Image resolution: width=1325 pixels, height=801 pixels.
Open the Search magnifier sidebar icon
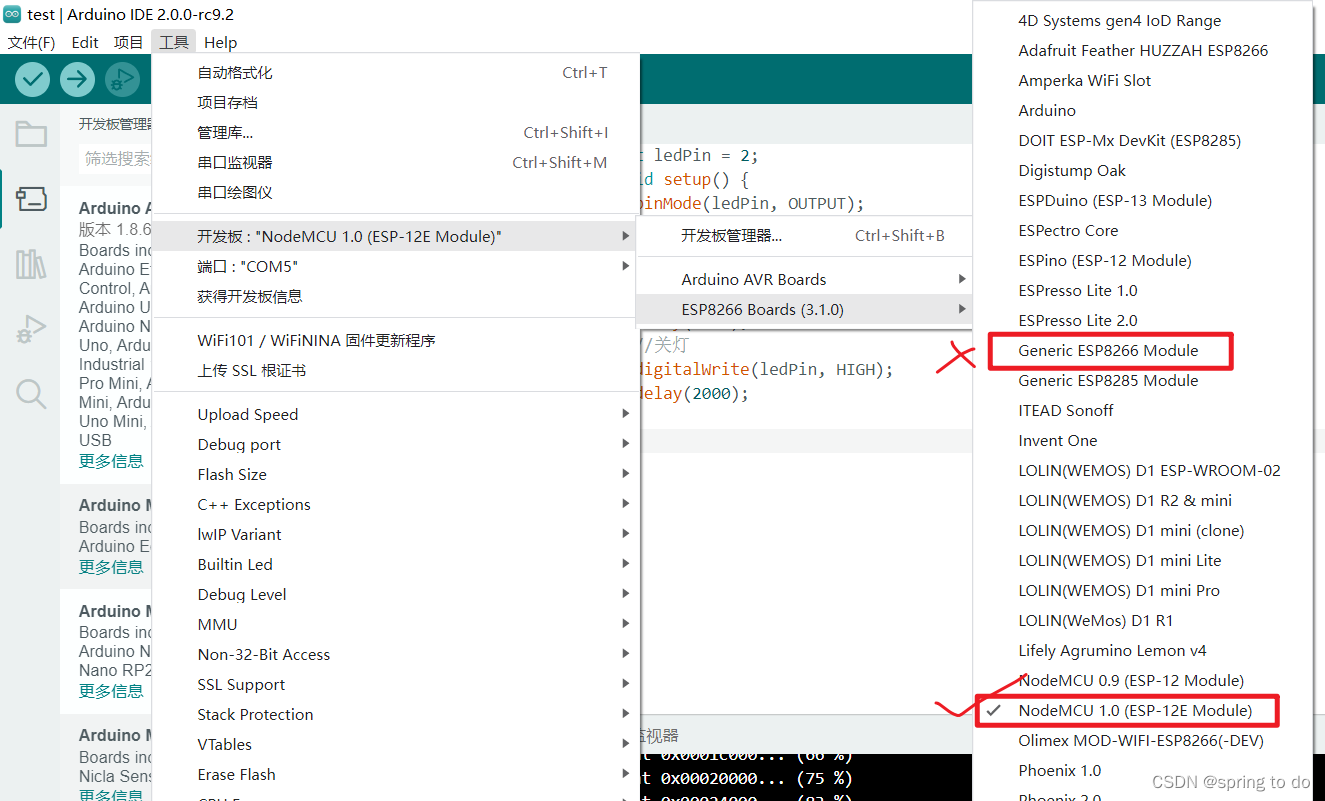[x=31, y=394]
